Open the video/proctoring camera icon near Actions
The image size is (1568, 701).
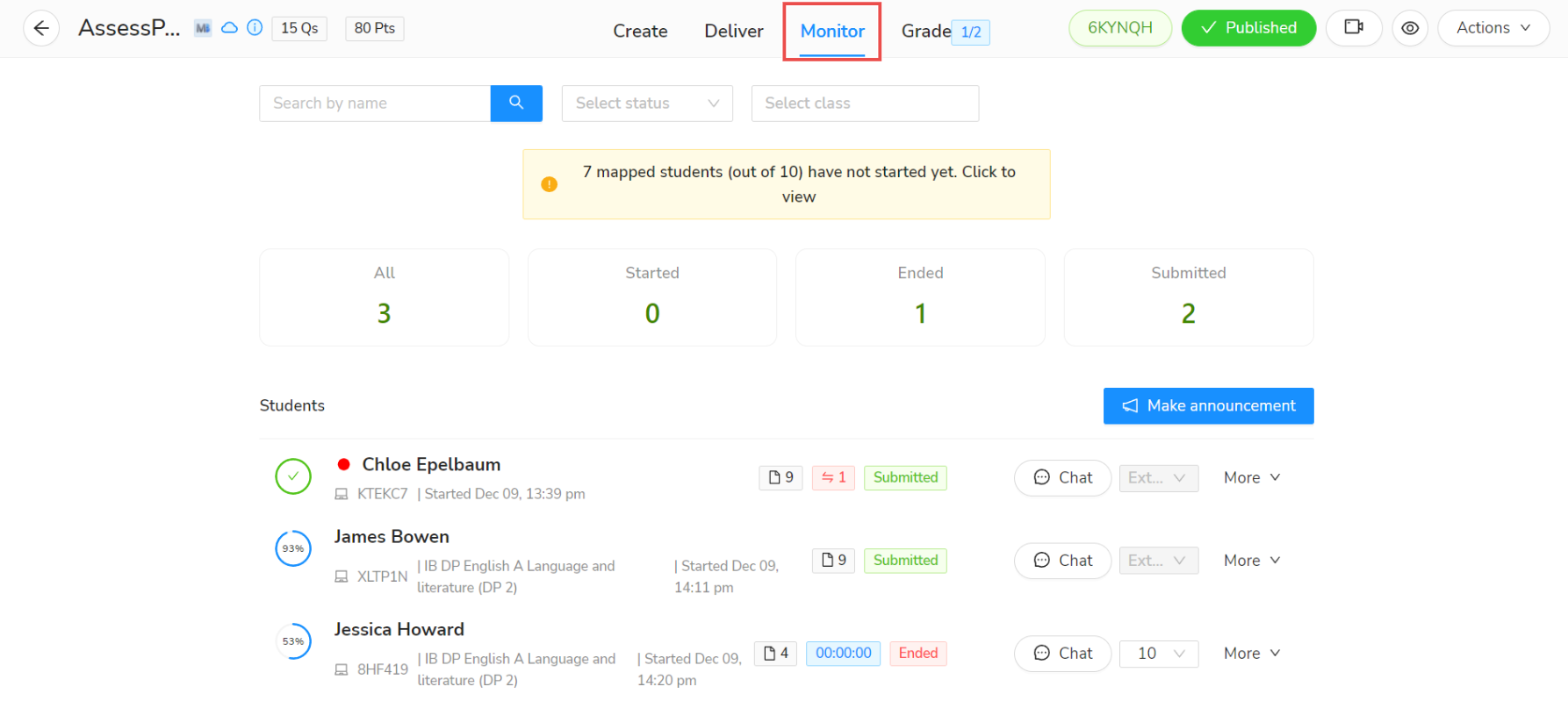(1354, 28)
